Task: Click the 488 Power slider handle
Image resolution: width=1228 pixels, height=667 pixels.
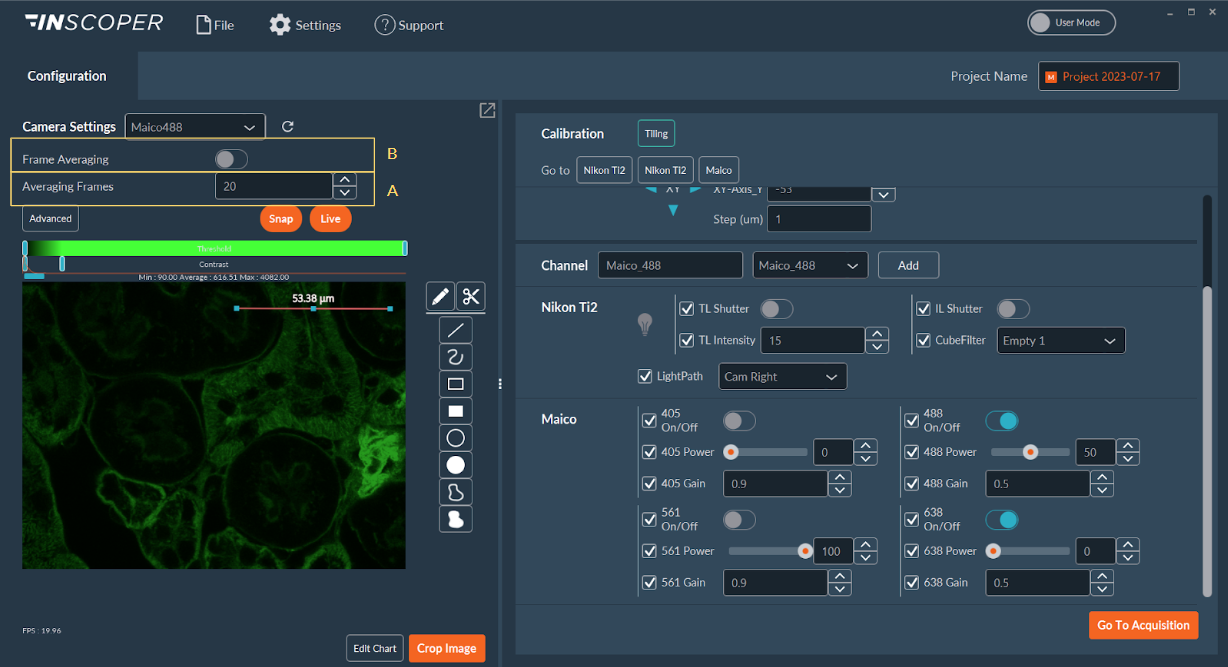Action: point(1030,452)
